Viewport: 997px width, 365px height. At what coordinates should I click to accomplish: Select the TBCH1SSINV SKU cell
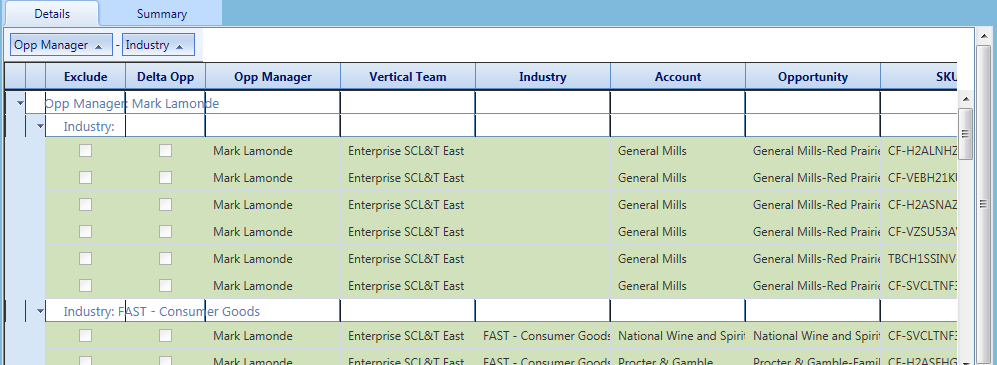point(919,259)
